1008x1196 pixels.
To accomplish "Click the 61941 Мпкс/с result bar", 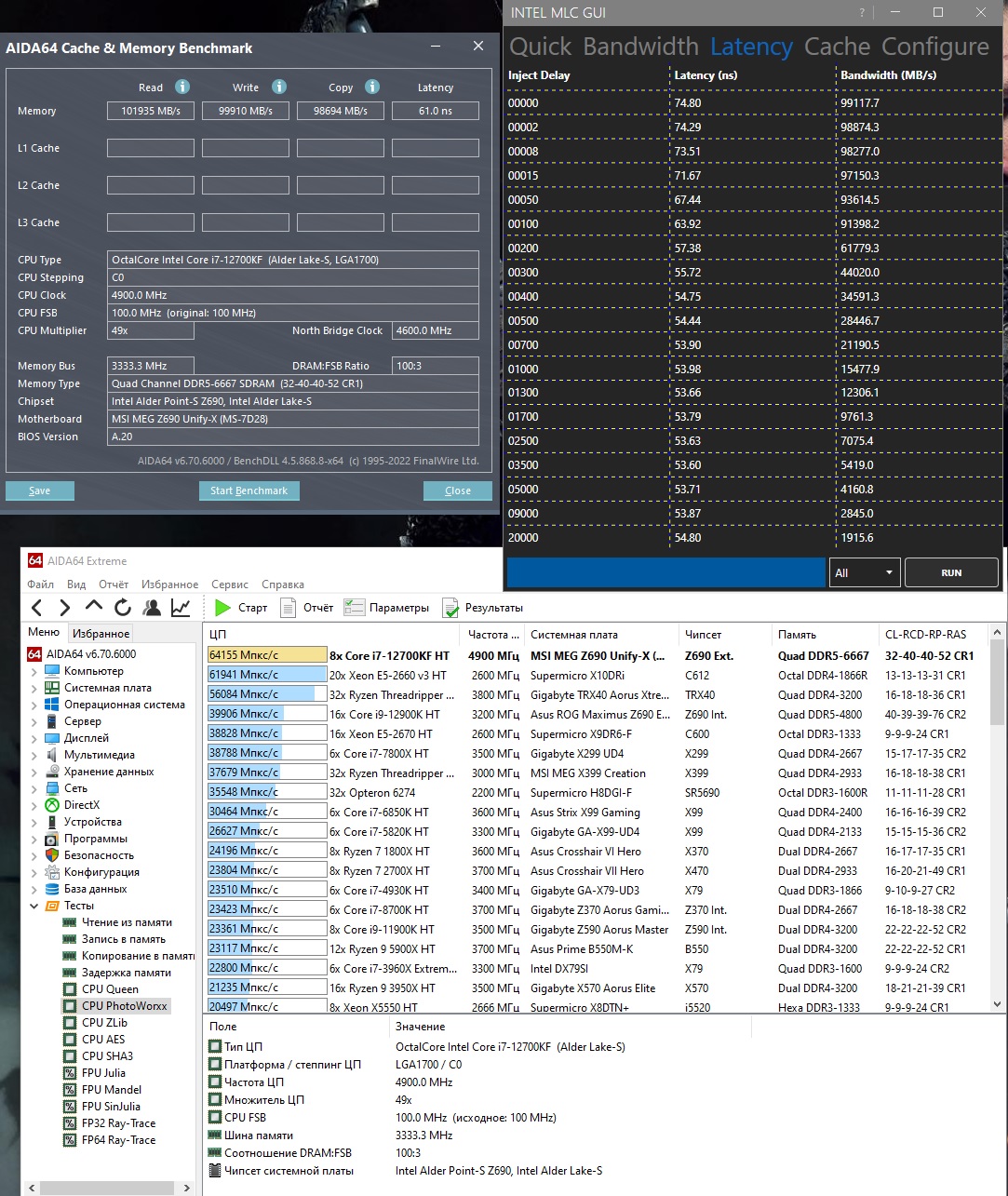I will (267, 675).
